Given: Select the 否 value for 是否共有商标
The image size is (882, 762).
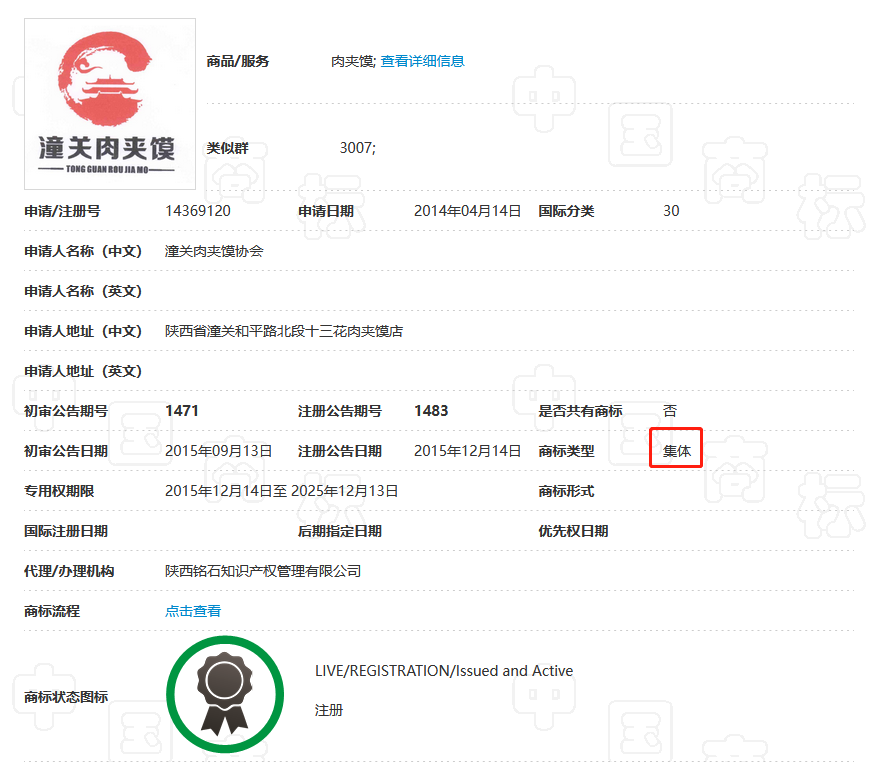Looking at the screenshot, I should (x=667, y=410).
